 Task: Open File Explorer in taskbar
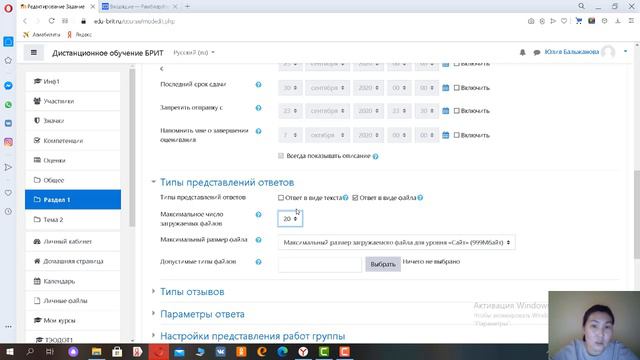coord(97,352)
